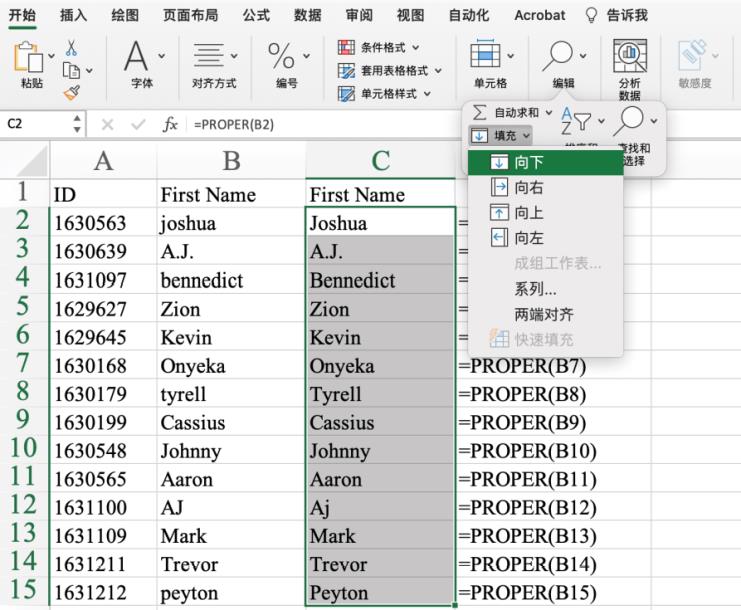Expand the Number (编号) format group
Viewport: 741px width, 610px height.
pos(287,62)
